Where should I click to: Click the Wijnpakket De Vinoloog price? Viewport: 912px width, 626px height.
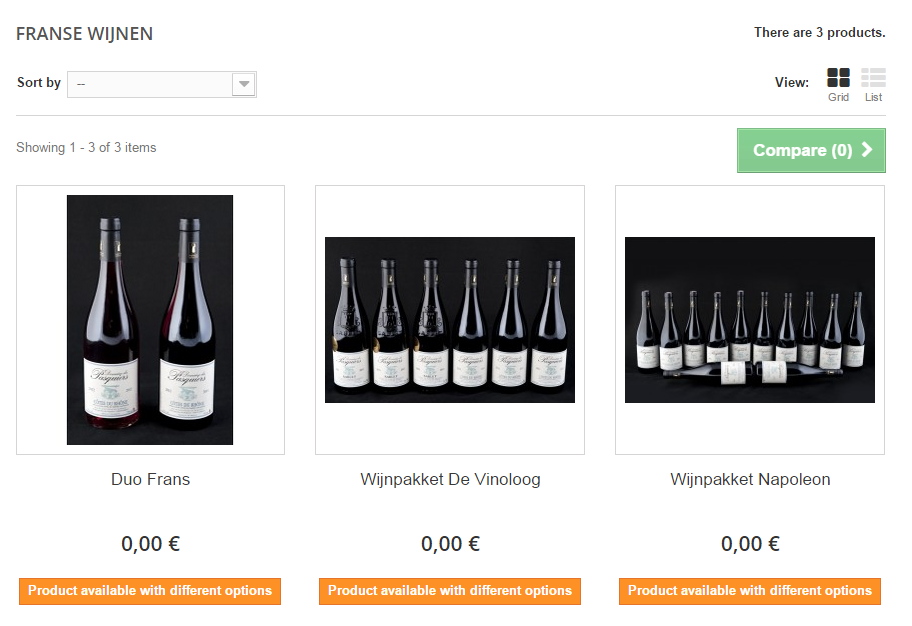click(x=450, y=544)
